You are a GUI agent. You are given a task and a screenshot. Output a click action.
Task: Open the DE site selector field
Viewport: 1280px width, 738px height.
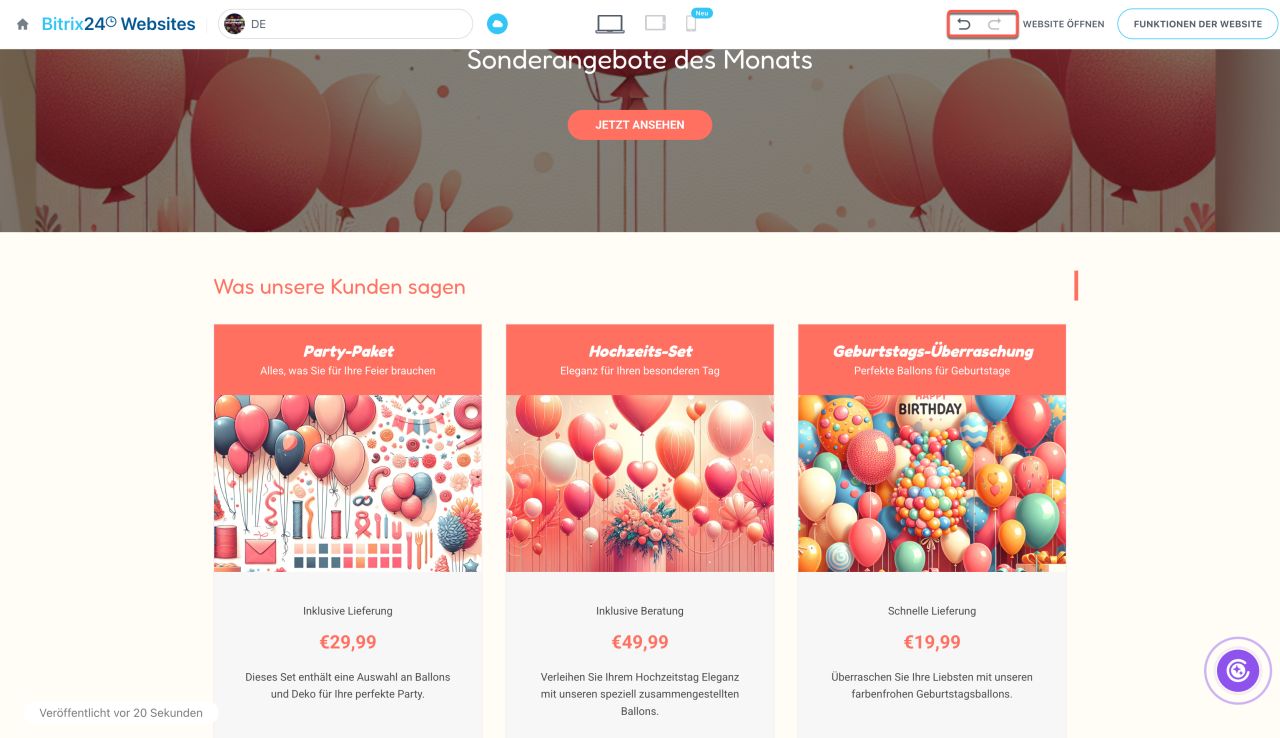click(345, 24)
